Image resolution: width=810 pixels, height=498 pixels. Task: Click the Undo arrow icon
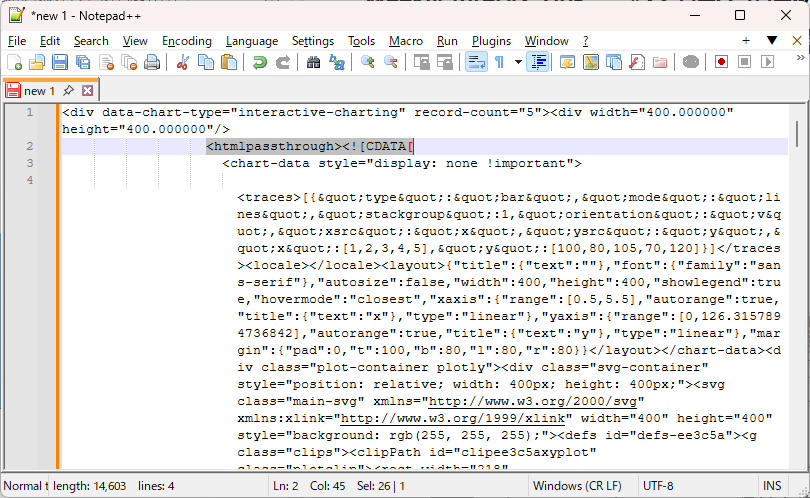260,62
